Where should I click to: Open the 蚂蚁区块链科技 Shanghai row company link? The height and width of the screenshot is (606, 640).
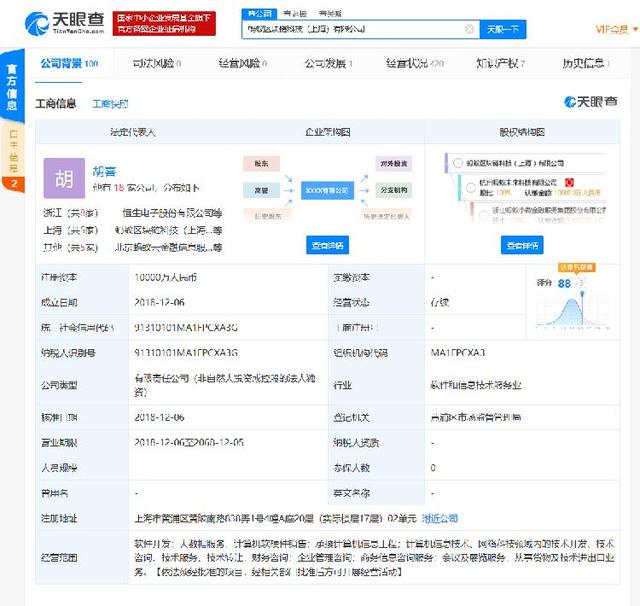click(169, 231)
